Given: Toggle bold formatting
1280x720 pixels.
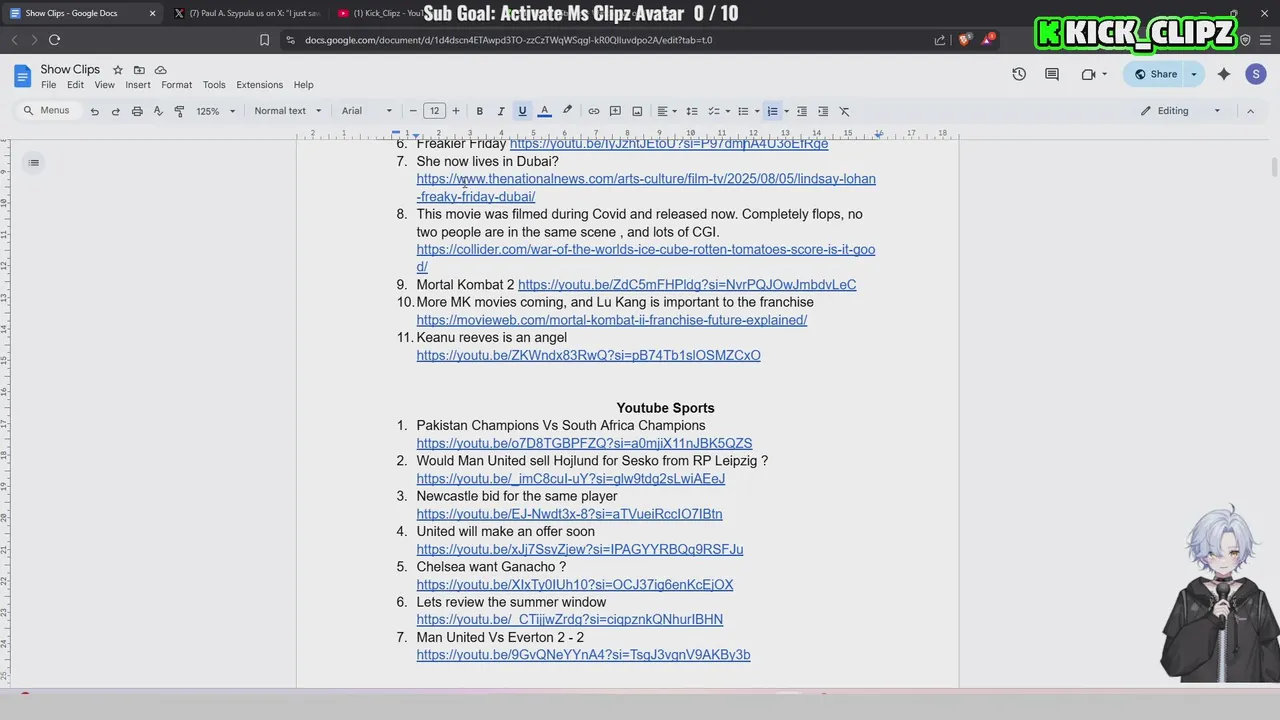Looking at the screenshot, I should tap(479, 111).
